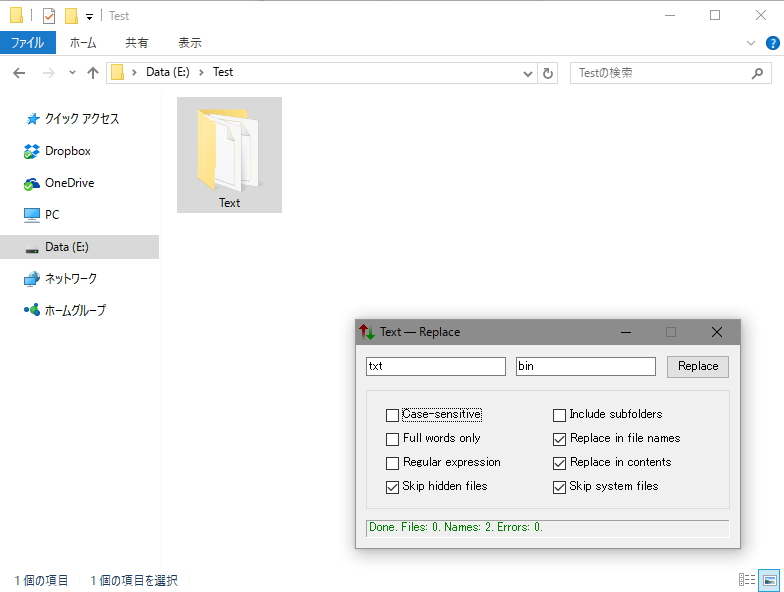Toggle the Case-sensitive checkbox
This screenshot has height=592, width=784.
click(392, 415)
